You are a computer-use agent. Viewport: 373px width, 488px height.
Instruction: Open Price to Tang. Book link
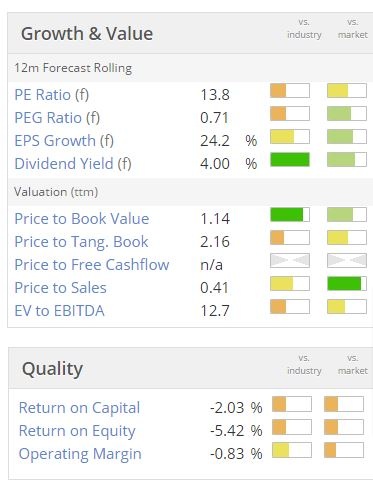click(81, 242)
